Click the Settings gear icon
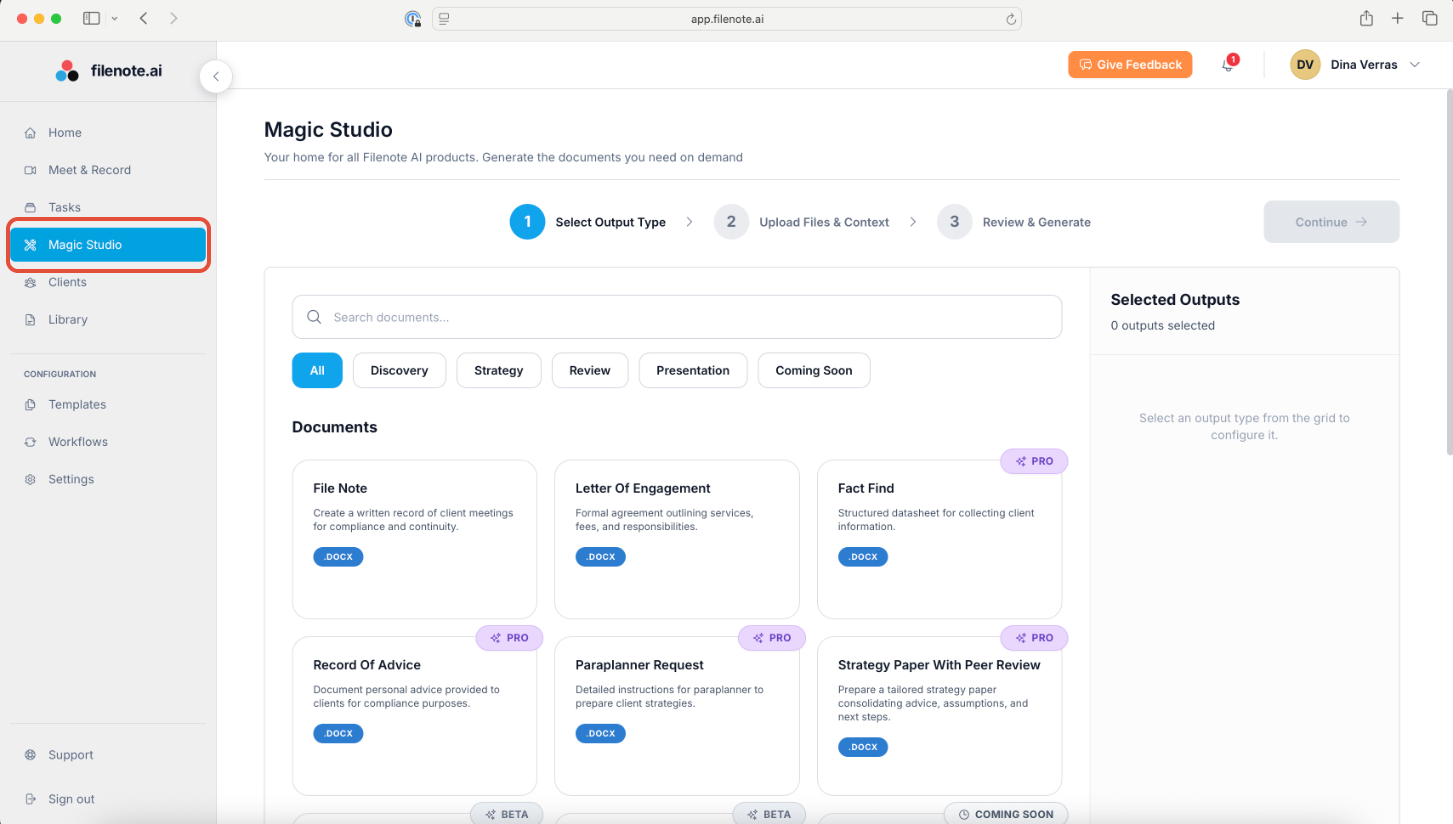 click(30, 480)
